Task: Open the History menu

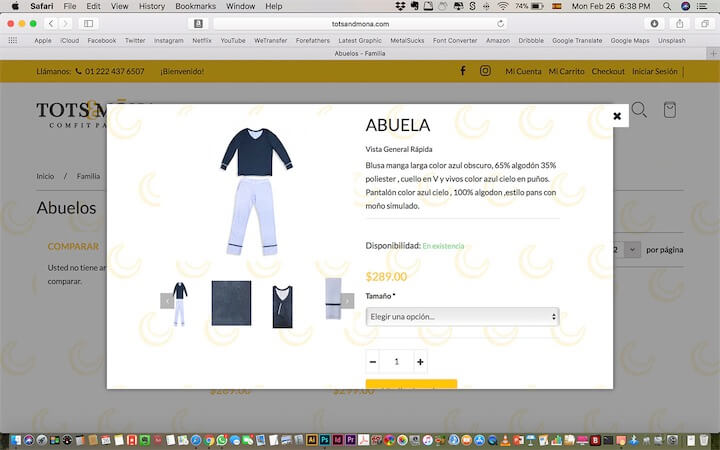Action: click(x=152, y=6)
